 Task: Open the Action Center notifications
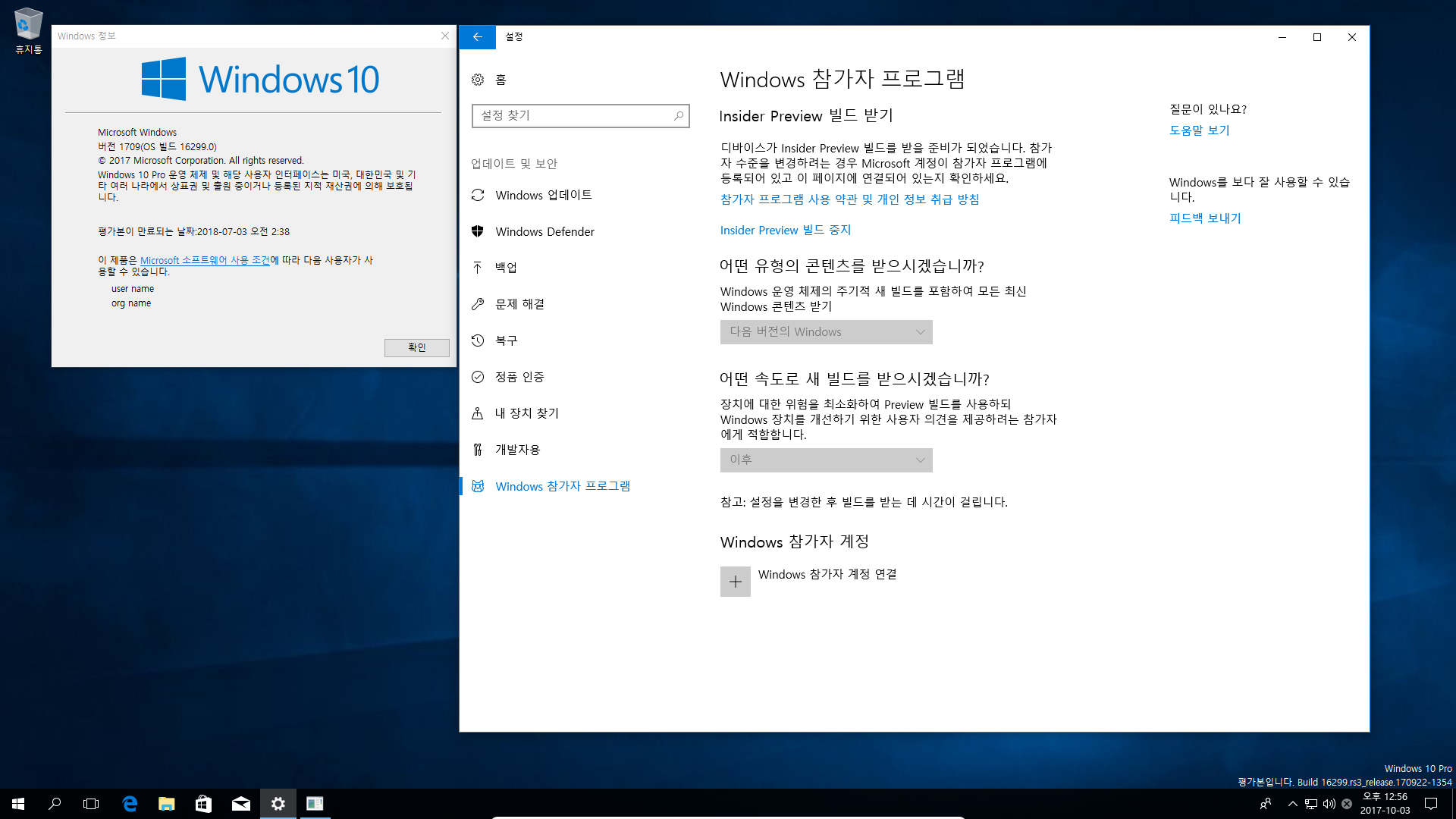(x=1431, y=804)
